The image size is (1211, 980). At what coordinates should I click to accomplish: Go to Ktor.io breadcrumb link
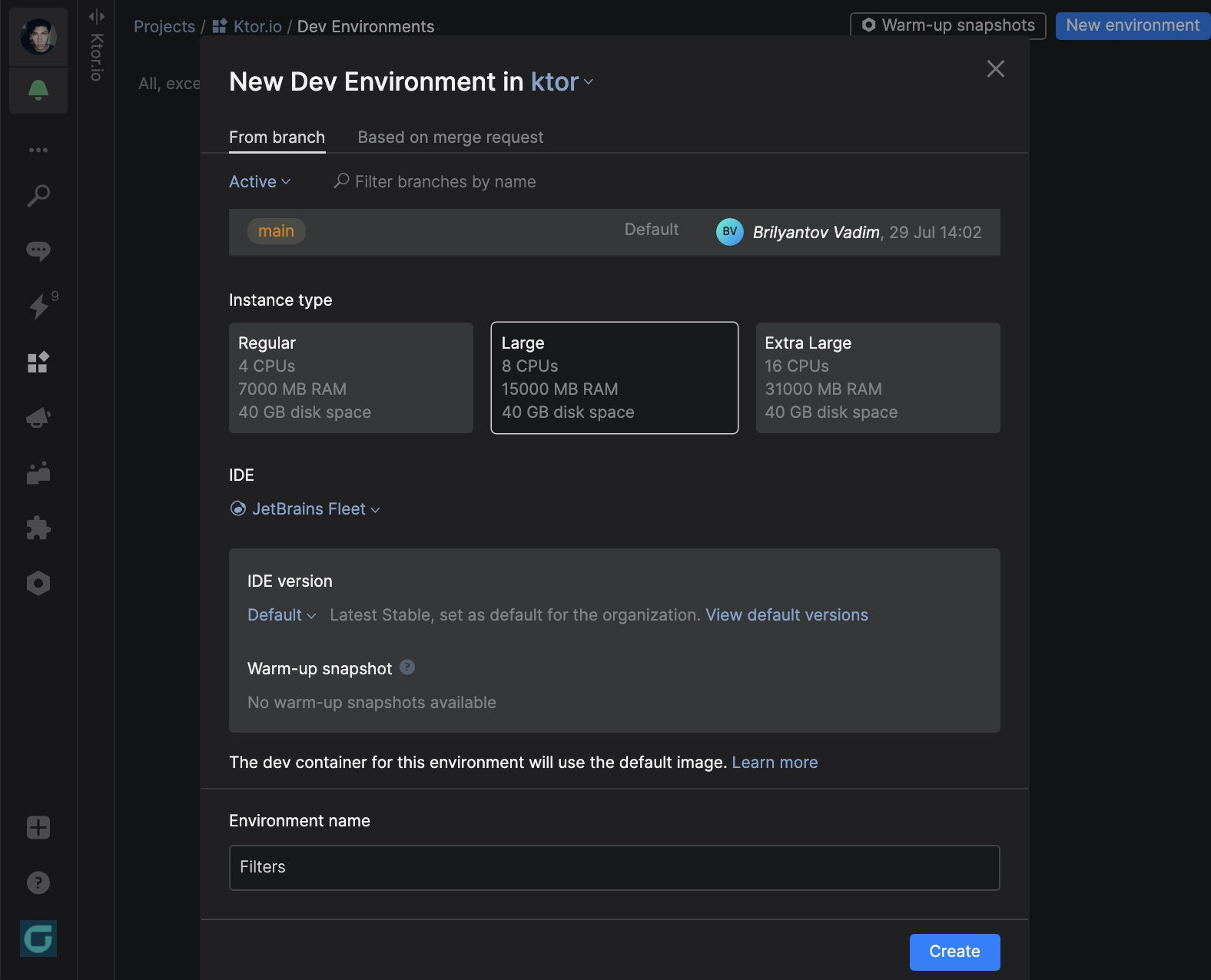257,27
